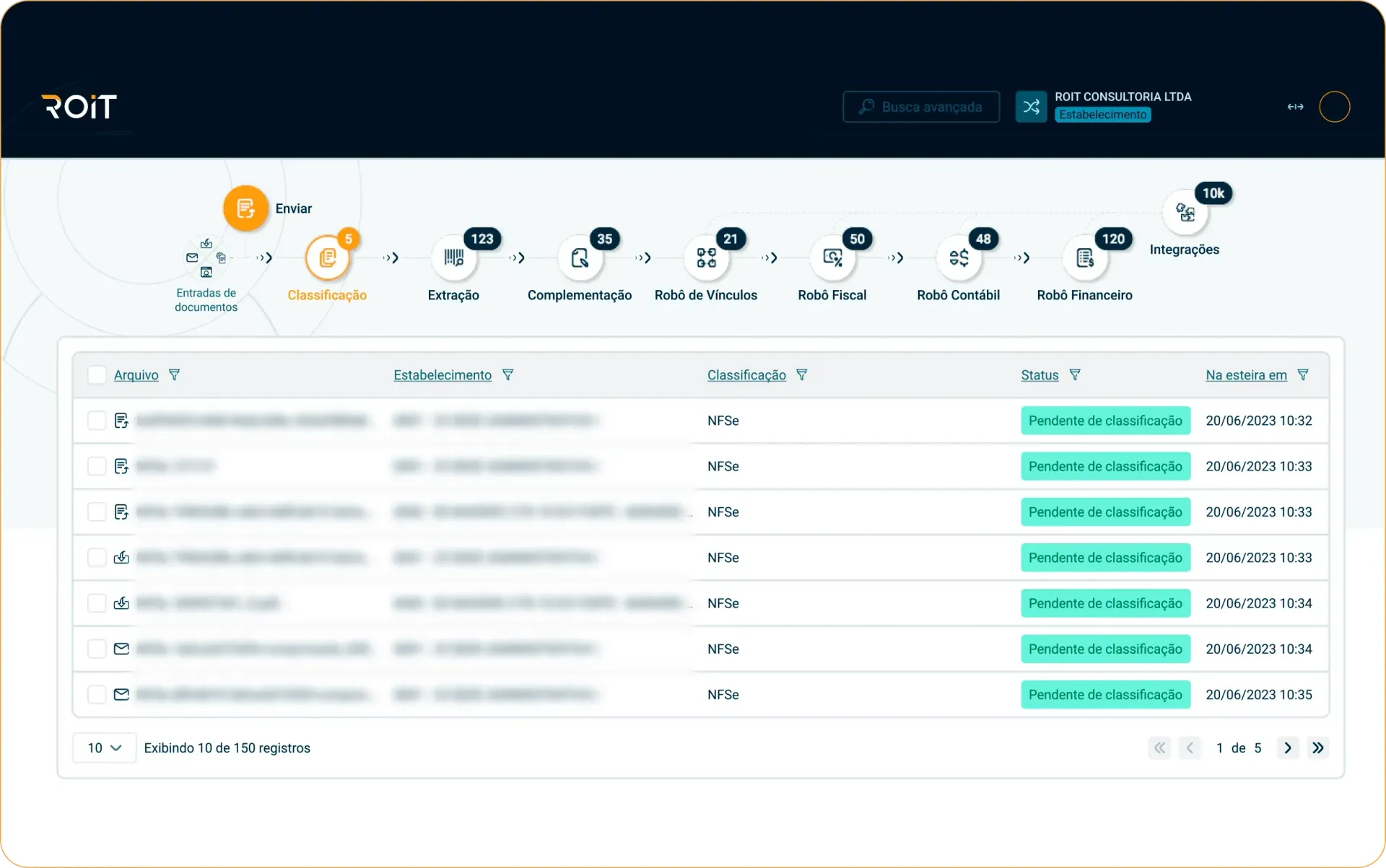This screenshot has width=1386, height=868.
Task: Click the expand width arrows icon
Action: 1295,107
